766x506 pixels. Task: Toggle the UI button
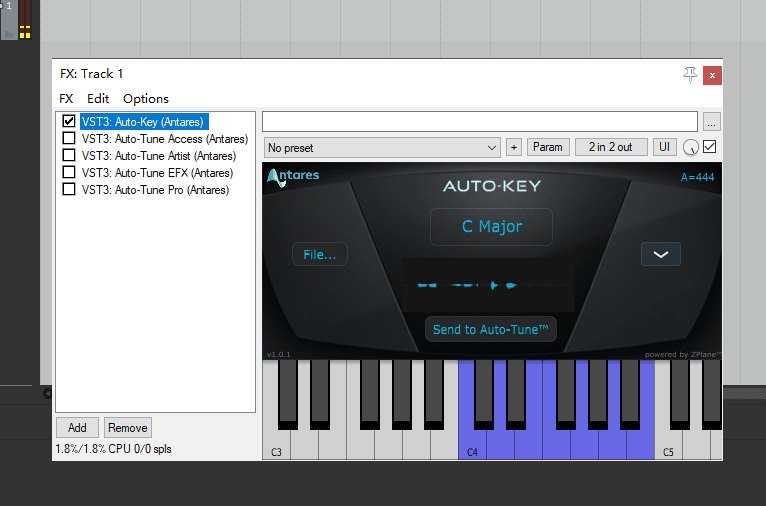point(664,147)
